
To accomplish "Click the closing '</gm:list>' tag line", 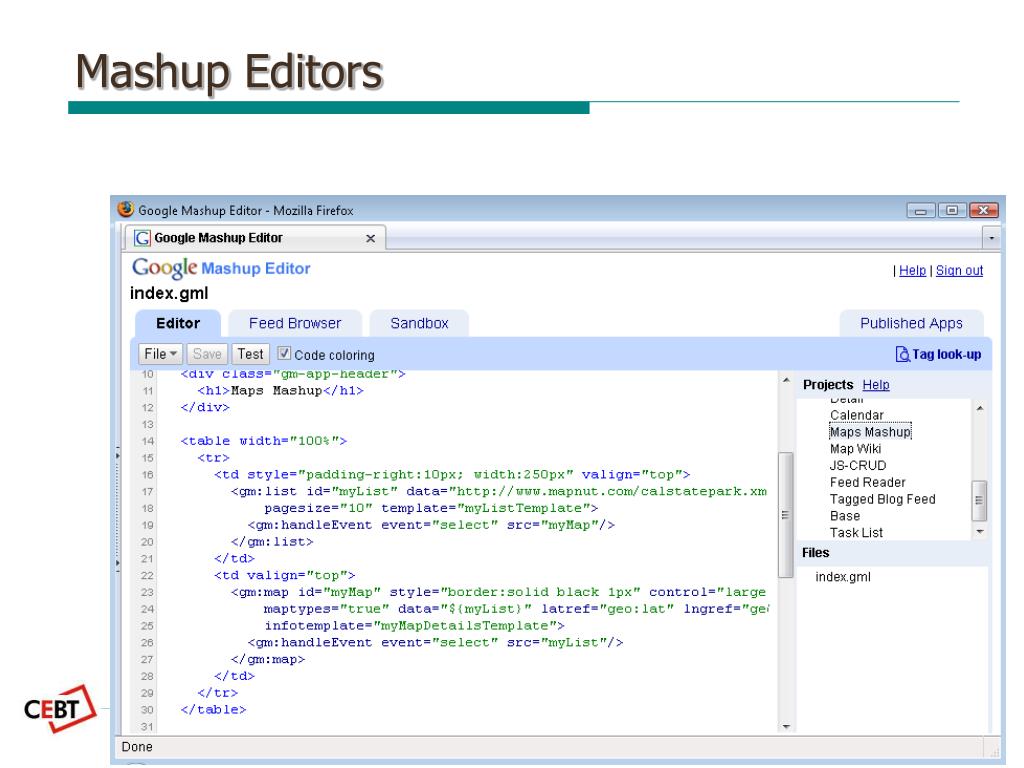I will 272,542.
